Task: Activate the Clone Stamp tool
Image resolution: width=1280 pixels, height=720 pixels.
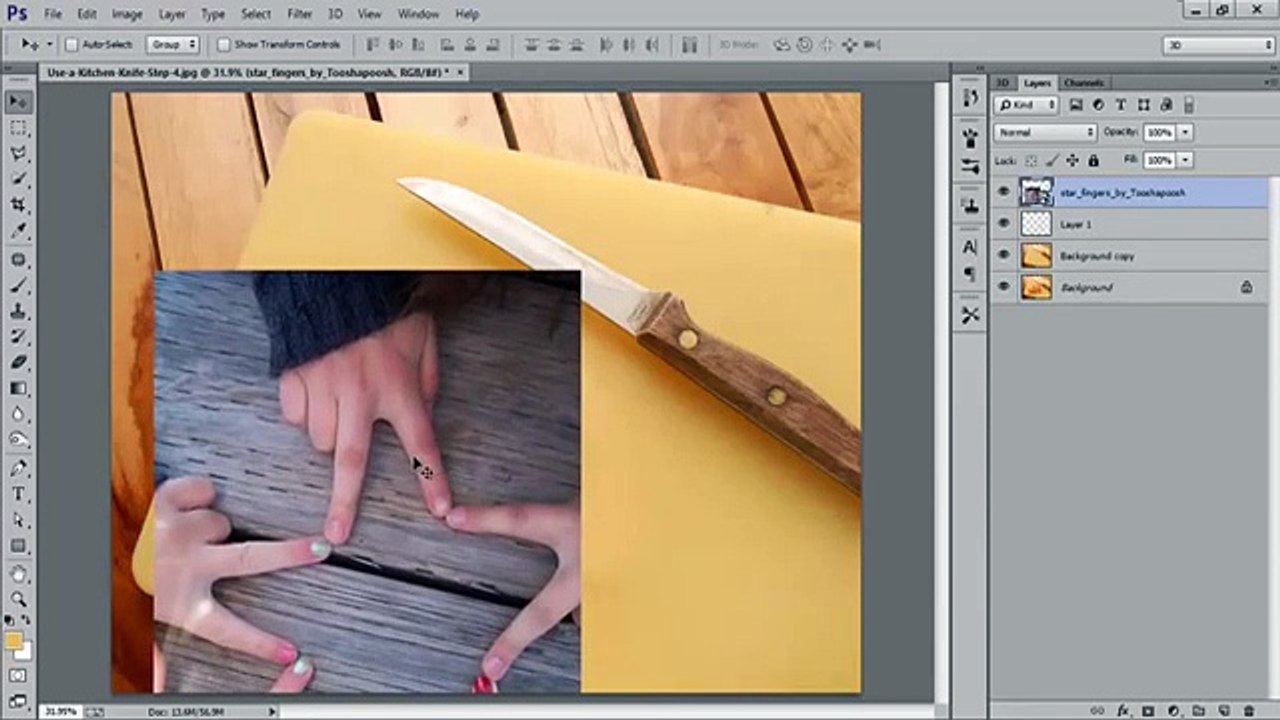Action: tap(18, 311)
